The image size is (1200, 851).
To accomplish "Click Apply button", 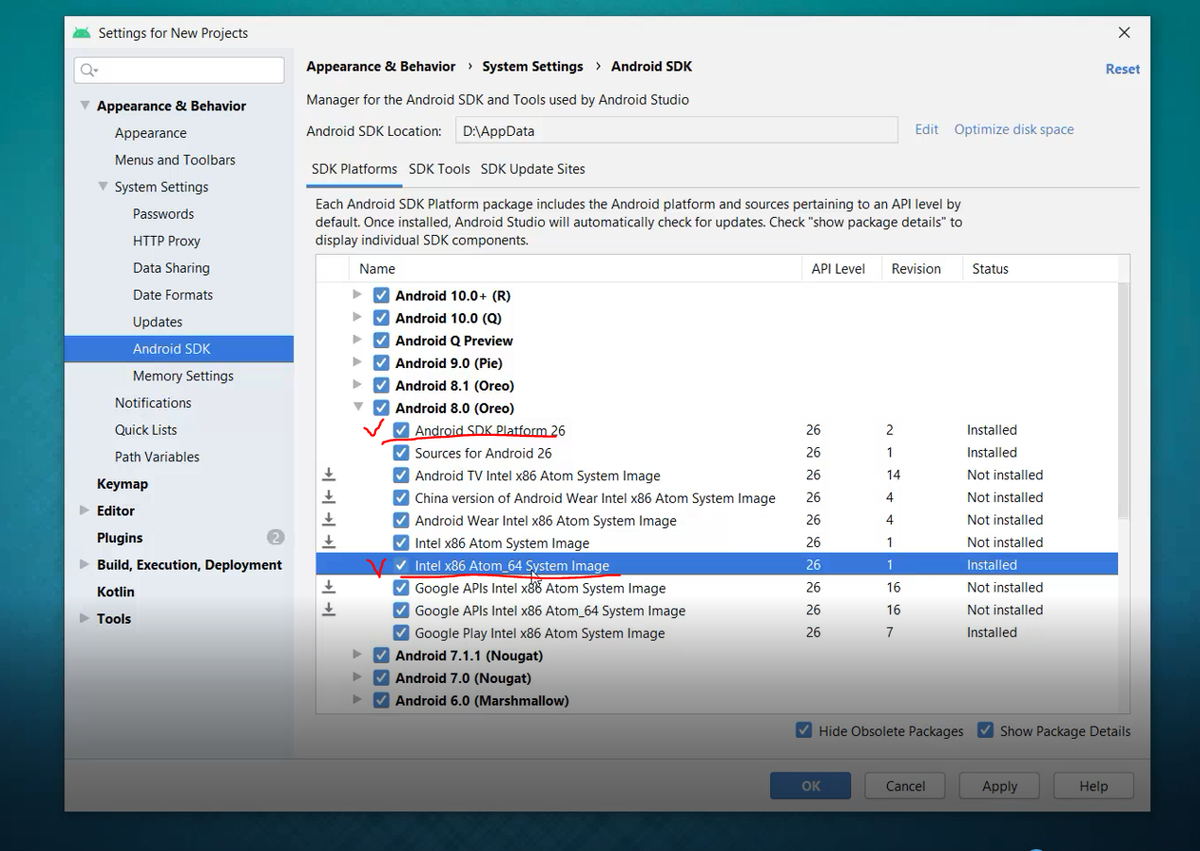I will (1000, 786).
